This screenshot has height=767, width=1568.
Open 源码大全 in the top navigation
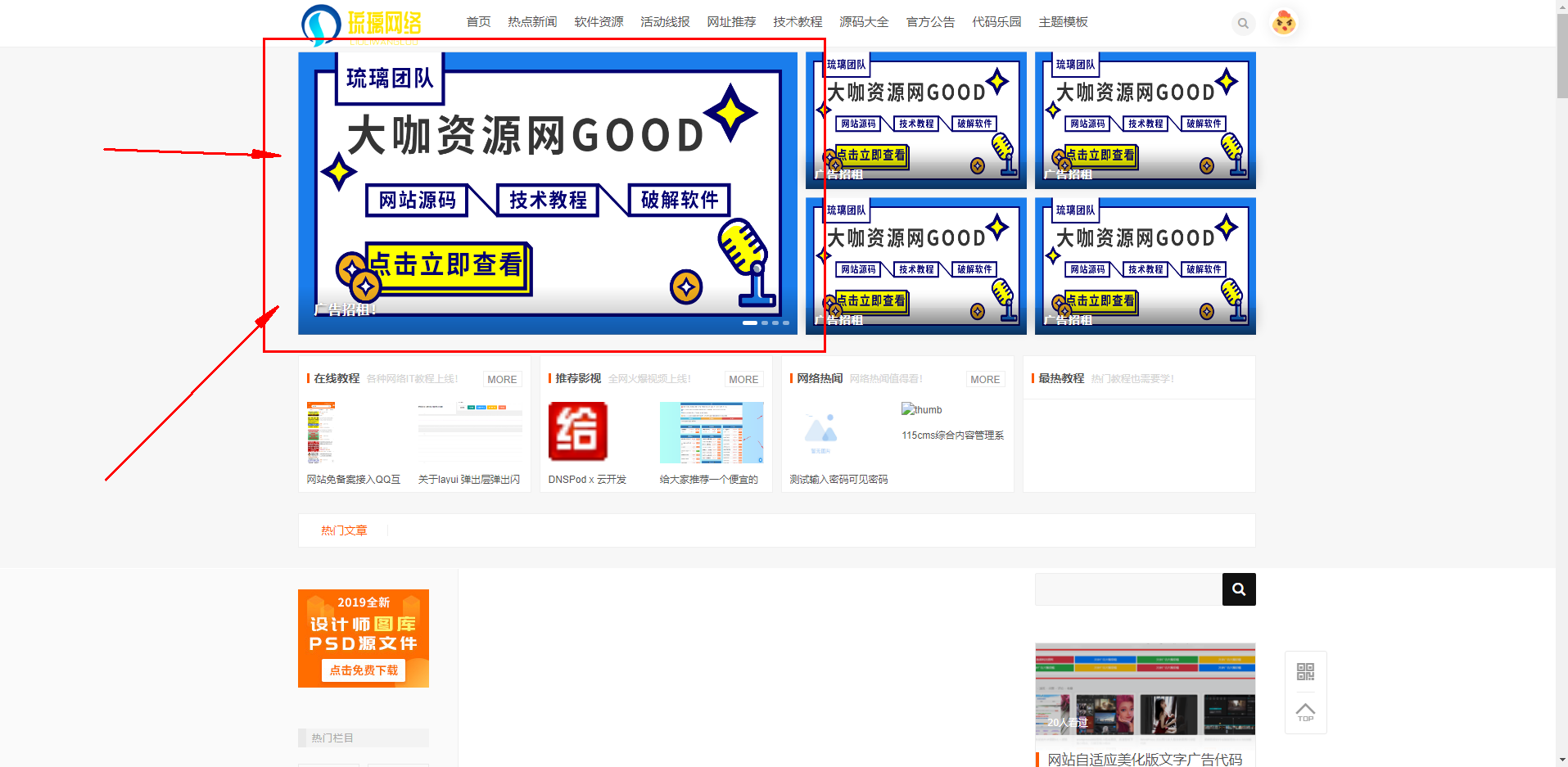tap(864, 22)
